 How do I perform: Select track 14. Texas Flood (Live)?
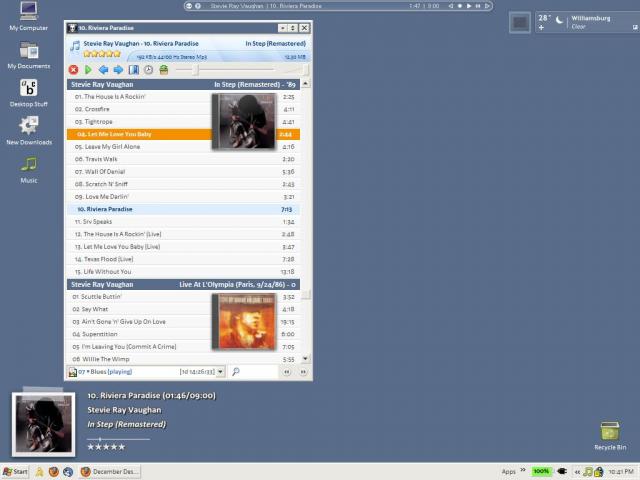point(183,259)
